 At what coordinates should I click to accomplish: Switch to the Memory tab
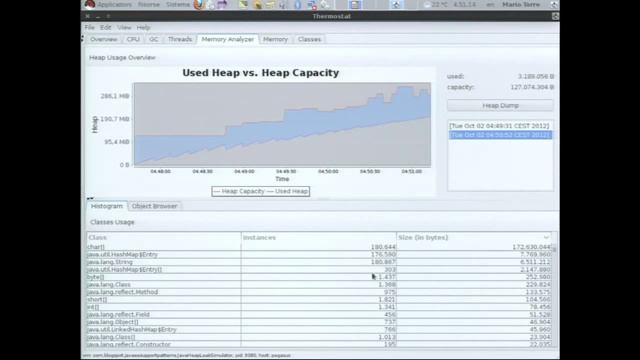(x=276, y=39)
